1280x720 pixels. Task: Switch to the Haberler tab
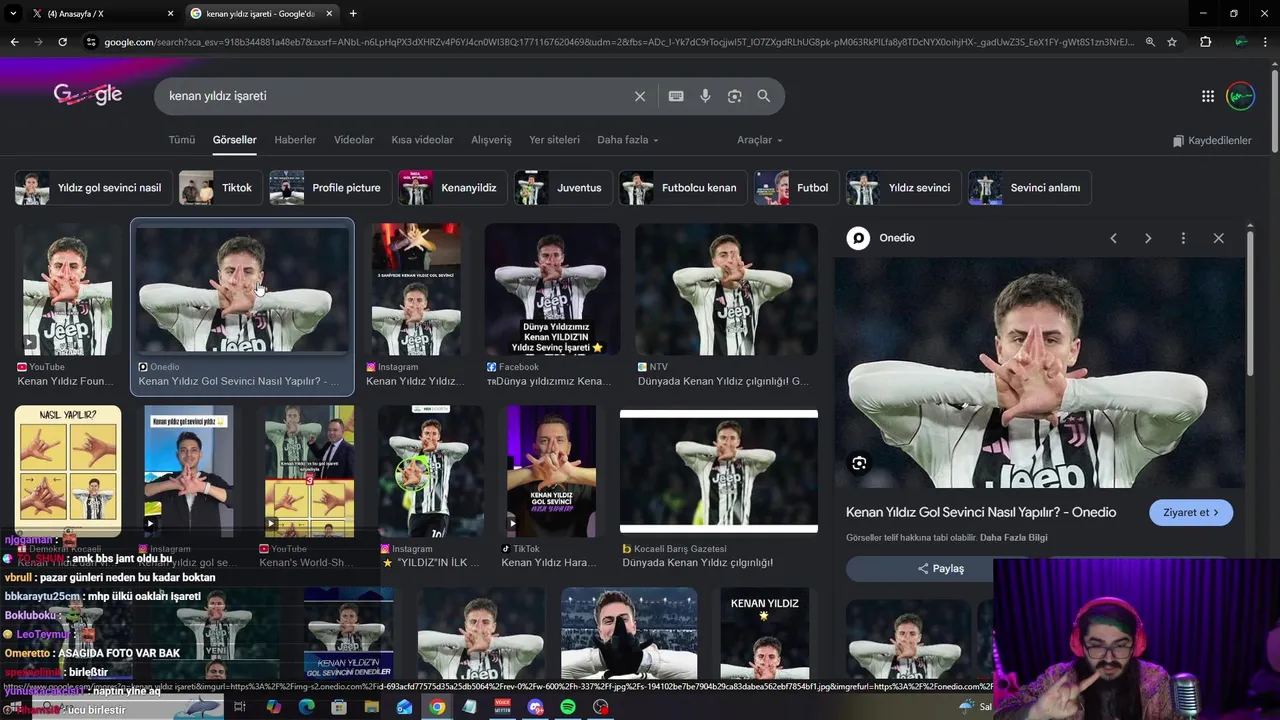(295, 140)
